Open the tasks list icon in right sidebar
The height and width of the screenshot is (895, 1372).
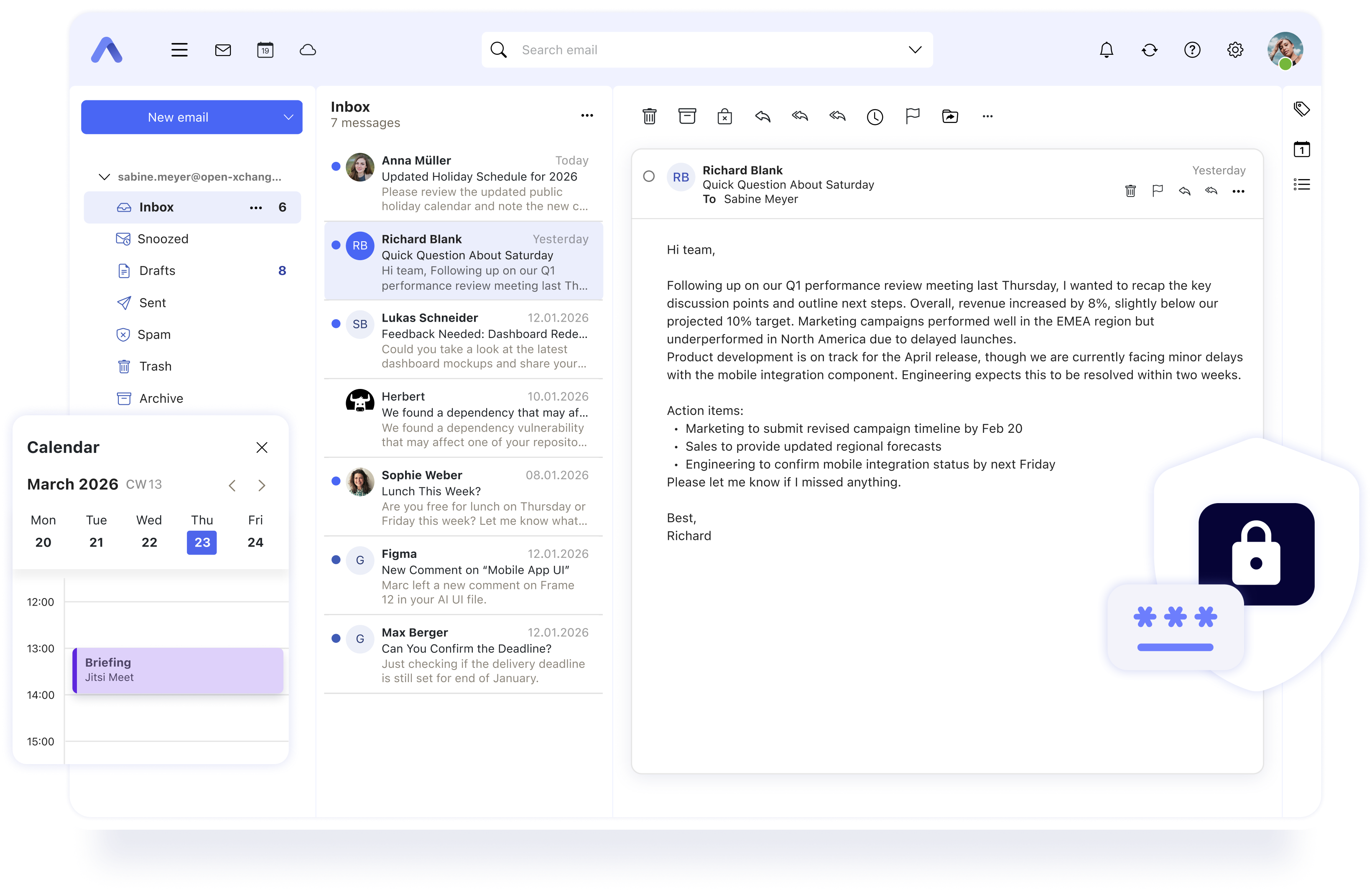pyautogui.click(x=1302, y=184)
